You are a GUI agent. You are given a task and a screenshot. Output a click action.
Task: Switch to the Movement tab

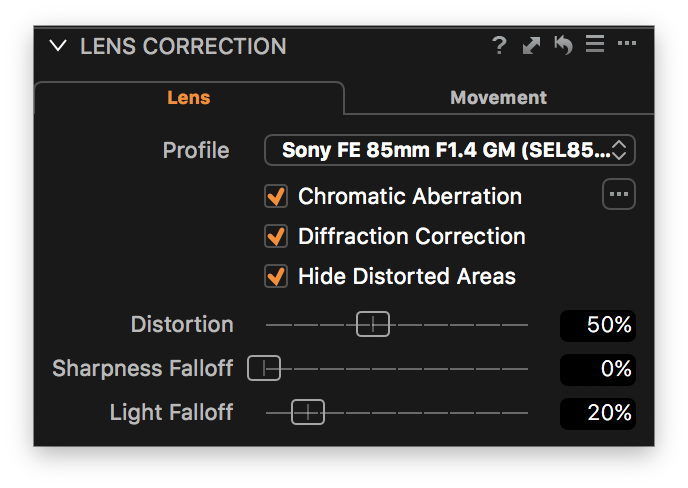pyautogui.click(x=499, y=97)
